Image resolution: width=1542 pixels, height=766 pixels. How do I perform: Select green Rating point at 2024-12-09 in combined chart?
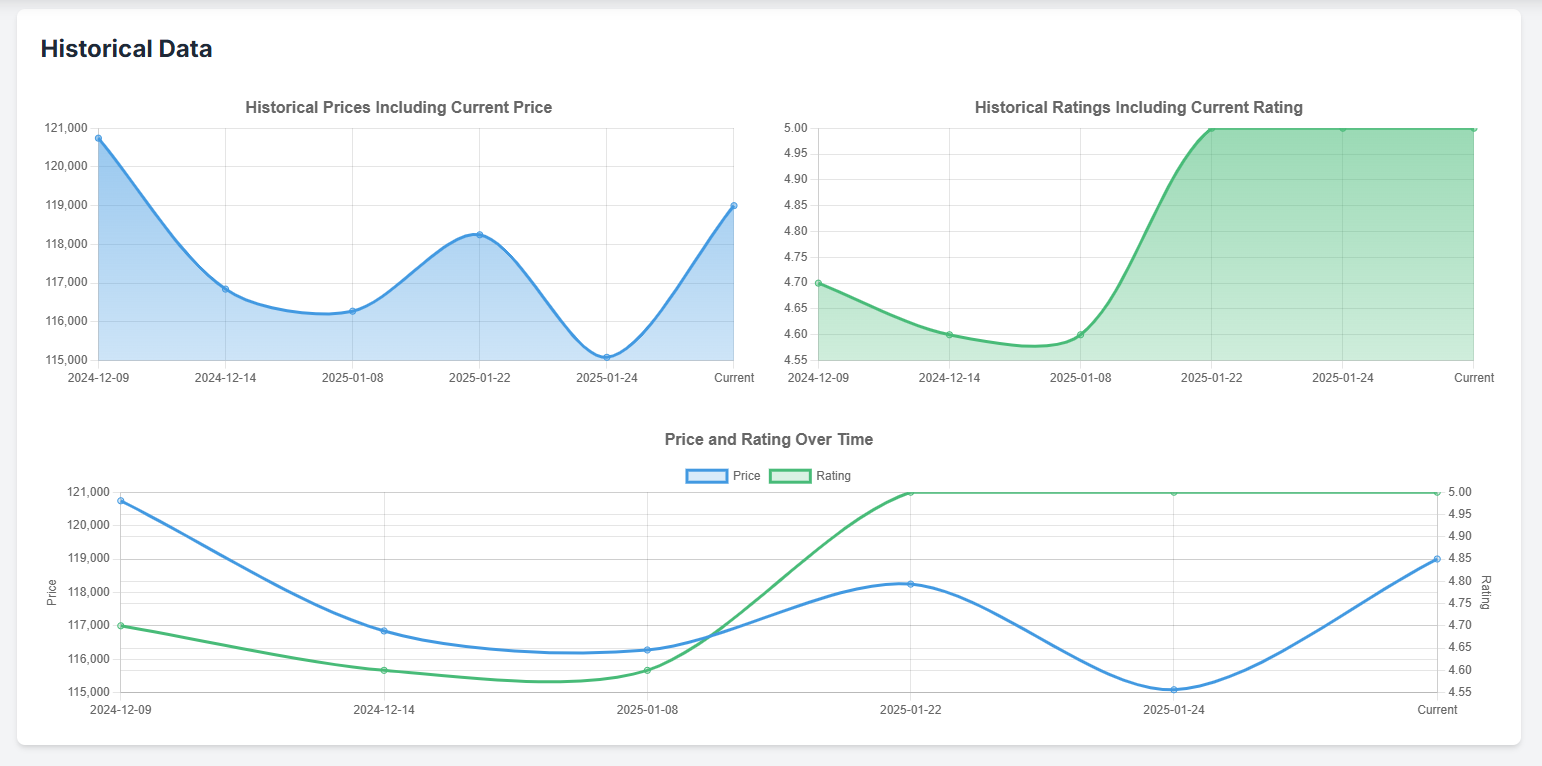(x=121, y=626)
